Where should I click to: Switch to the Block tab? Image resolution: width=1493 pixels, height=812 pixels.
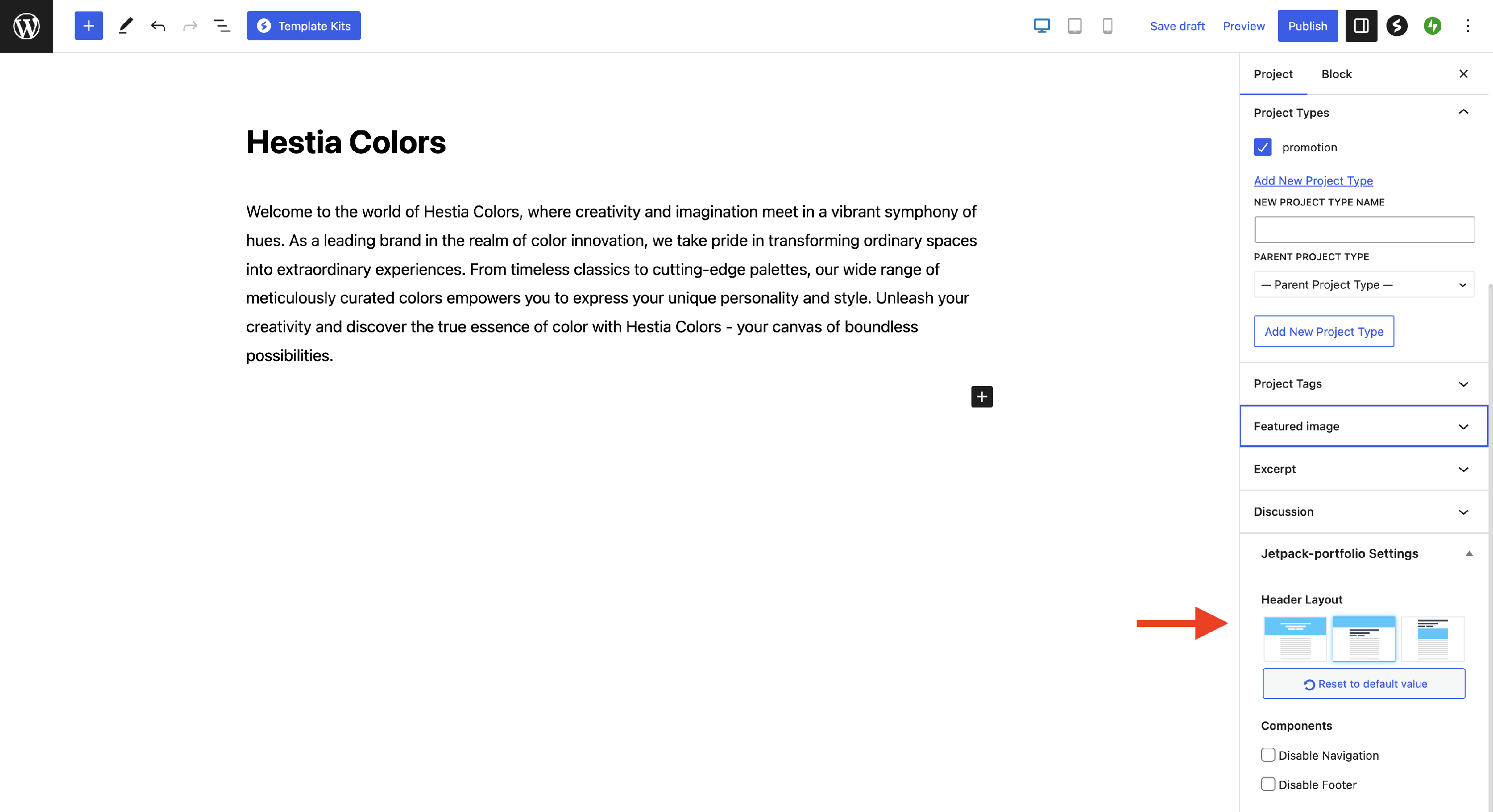coord(1336,74)
